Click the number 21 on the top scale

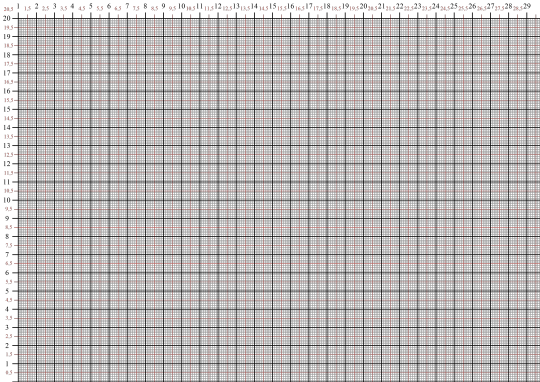click(381, 6)
